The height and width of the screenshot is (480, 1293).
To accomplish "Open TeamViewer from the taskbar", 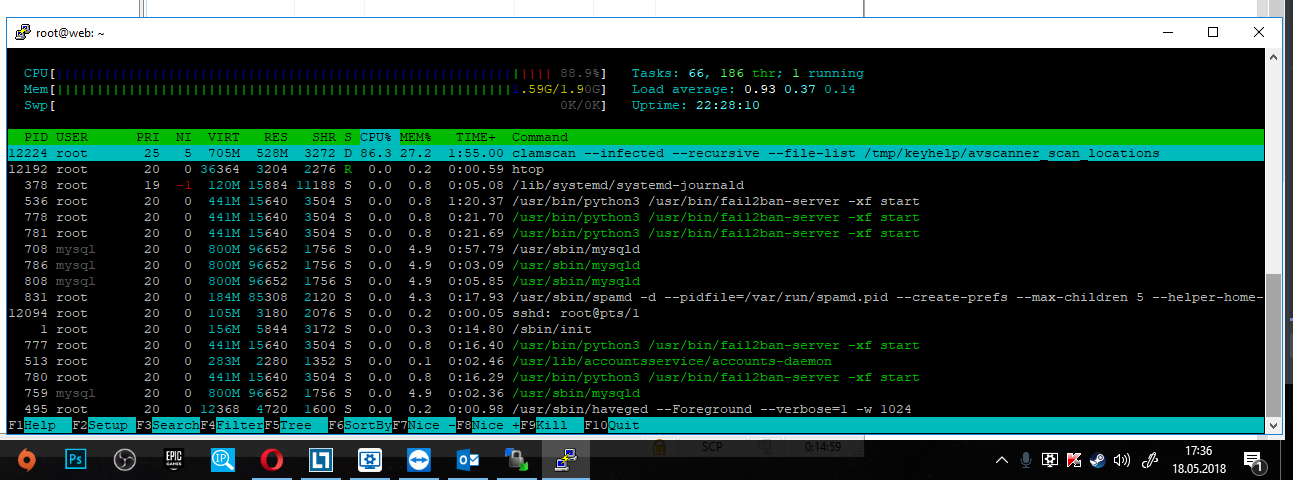I will point(418,460).
